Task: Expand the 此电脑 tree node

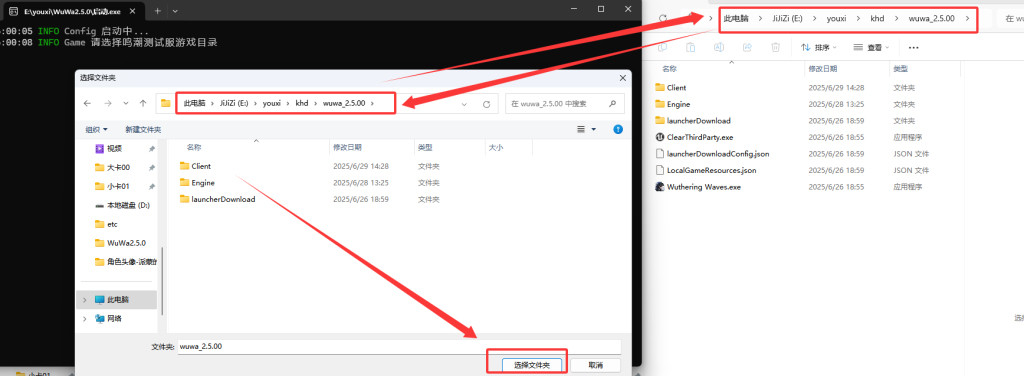Action: (85, 300)
